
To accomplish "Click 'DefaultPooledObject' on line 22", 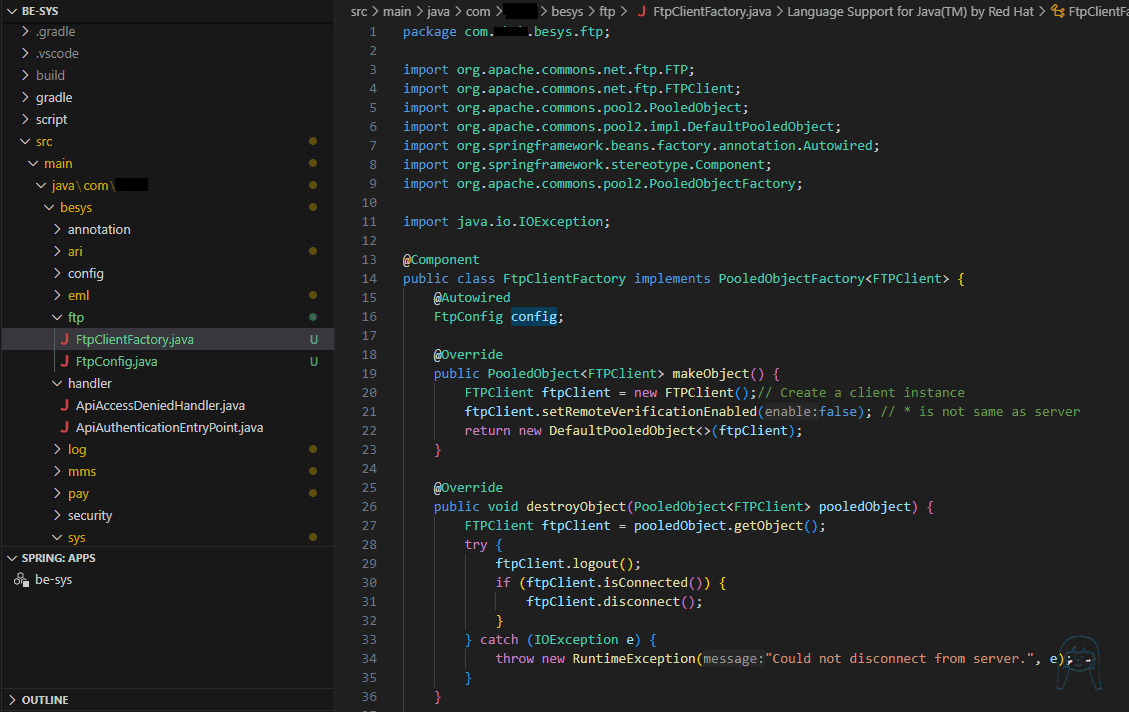I will 622,431.
